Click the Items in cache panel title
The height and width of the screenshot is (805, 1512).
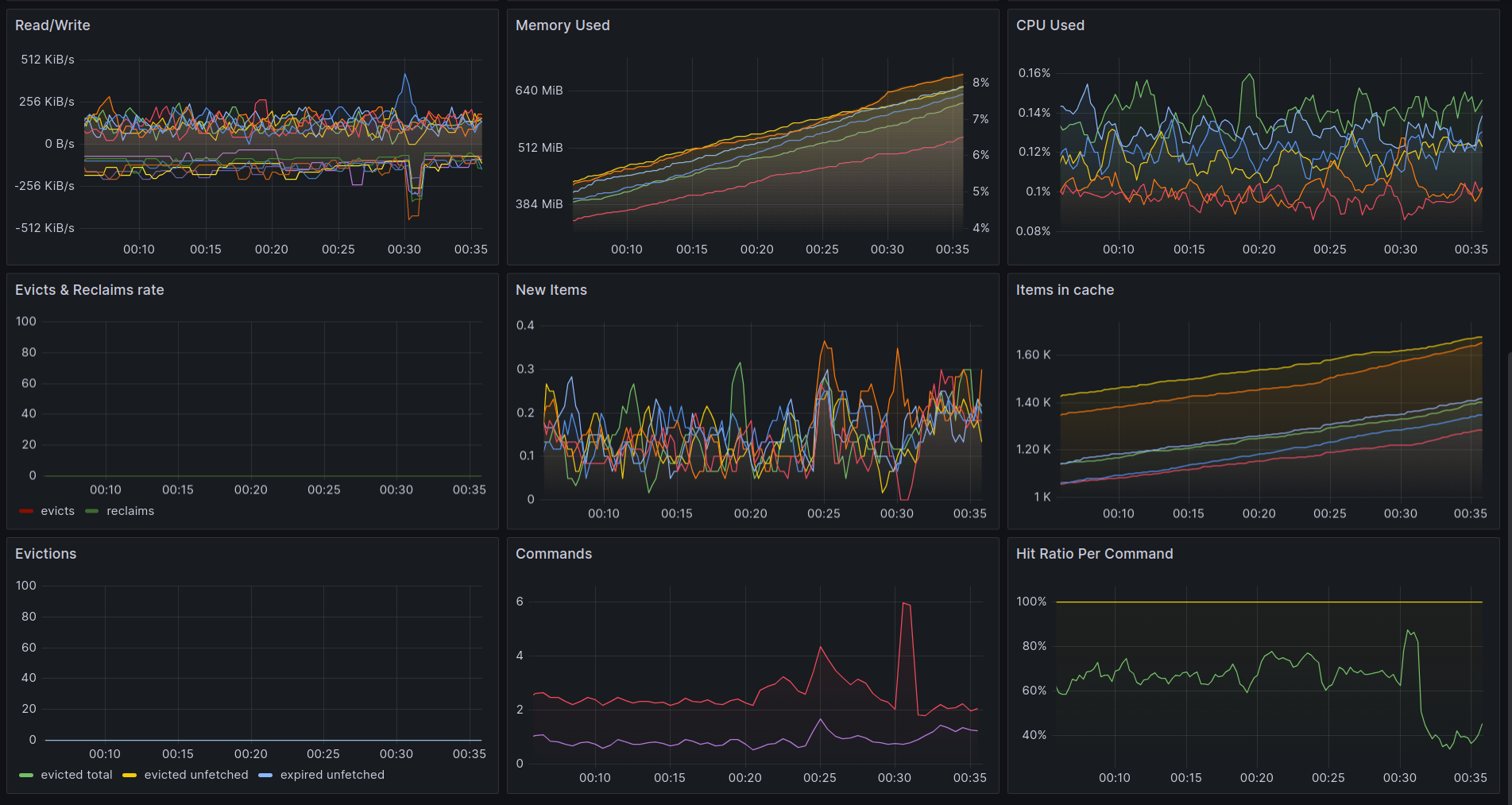coord(1065,290)
